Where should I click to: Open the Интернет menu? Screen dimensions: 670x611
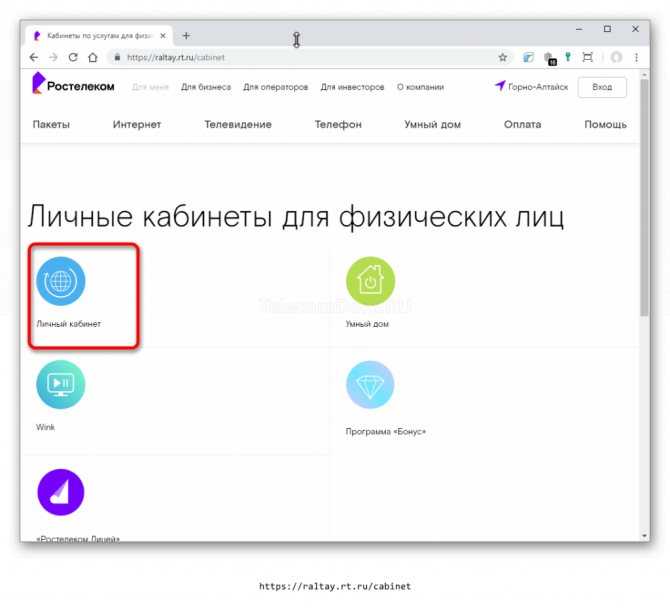(137, 124)
